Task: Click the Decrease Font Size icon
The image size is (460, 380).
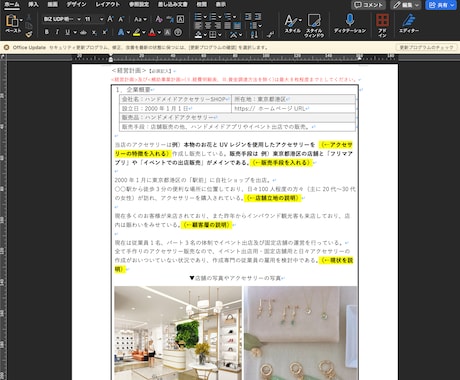Action: [x=121, y=19]
